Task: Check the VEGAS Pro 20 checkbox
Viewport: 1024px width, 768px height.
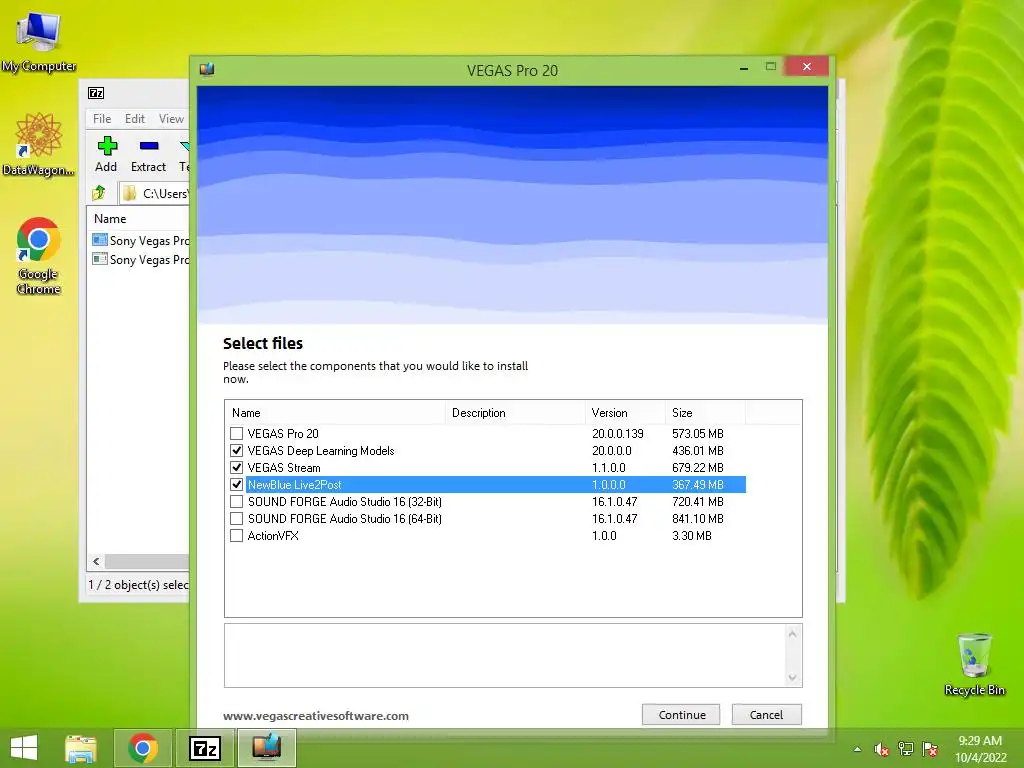Action: pyautogui.click(x=236, y=434)
